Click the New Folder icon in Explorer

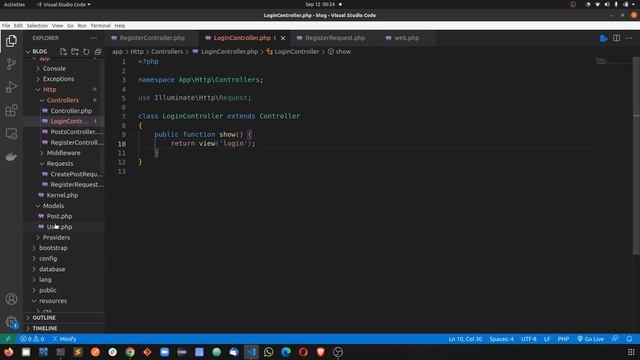point(75,51)
